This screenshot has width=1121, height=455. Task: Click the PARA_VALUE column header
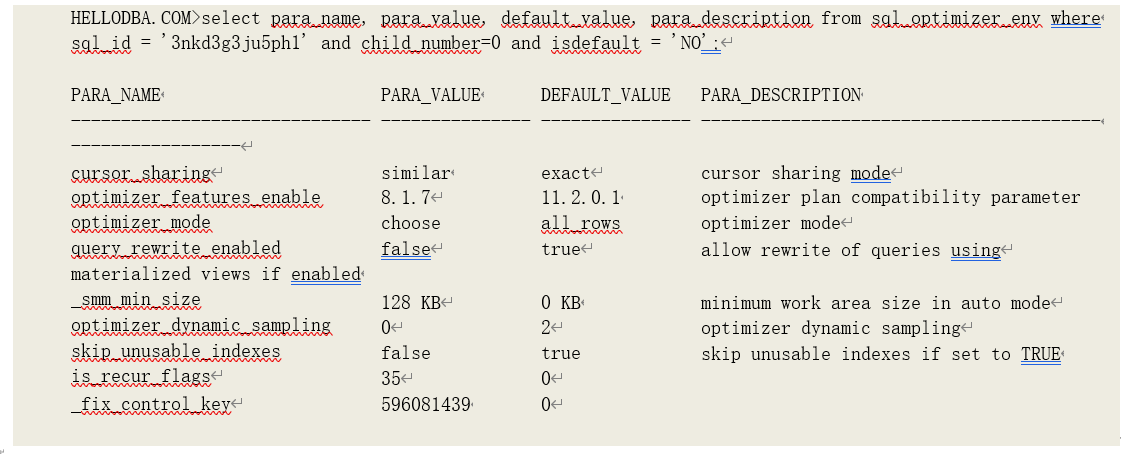pos(429,95)
